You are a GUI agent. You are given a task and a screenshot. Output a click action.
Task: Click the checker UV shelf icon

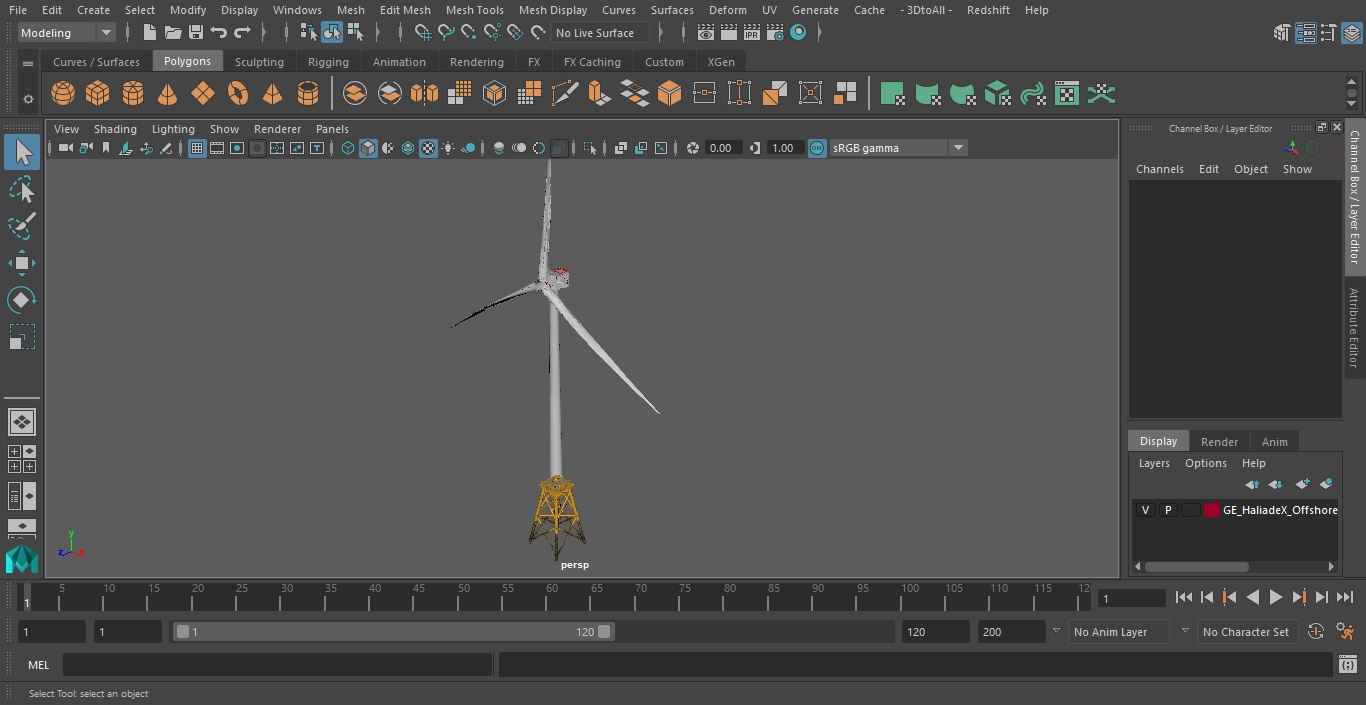point(1067,94)
